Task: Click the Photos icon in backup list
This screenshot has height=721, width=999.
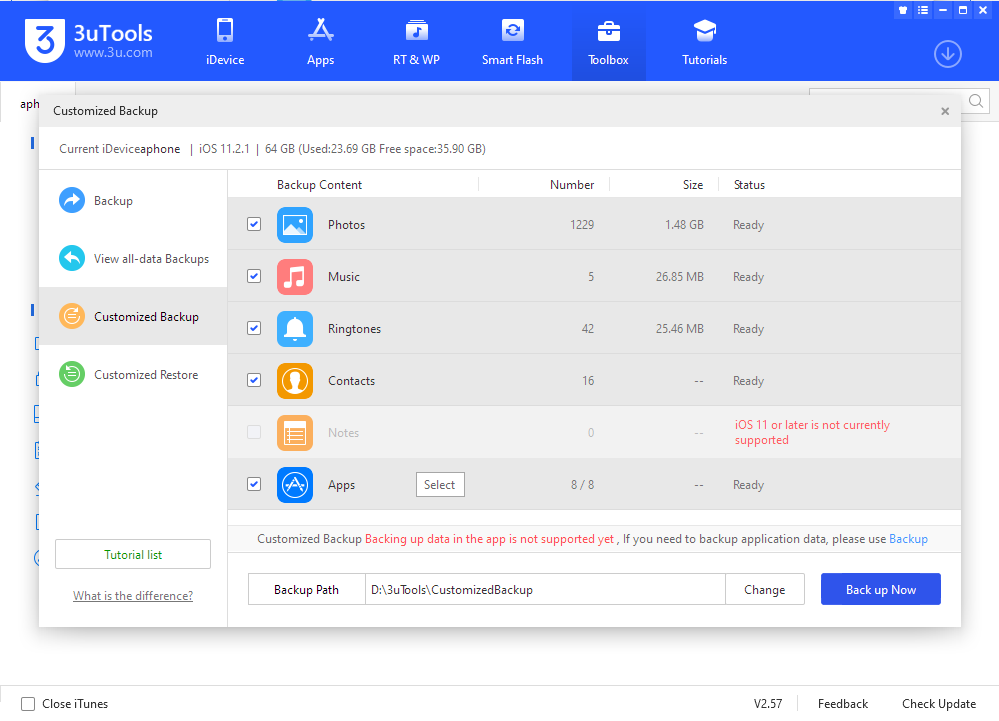Action: [x=294, y=225]
